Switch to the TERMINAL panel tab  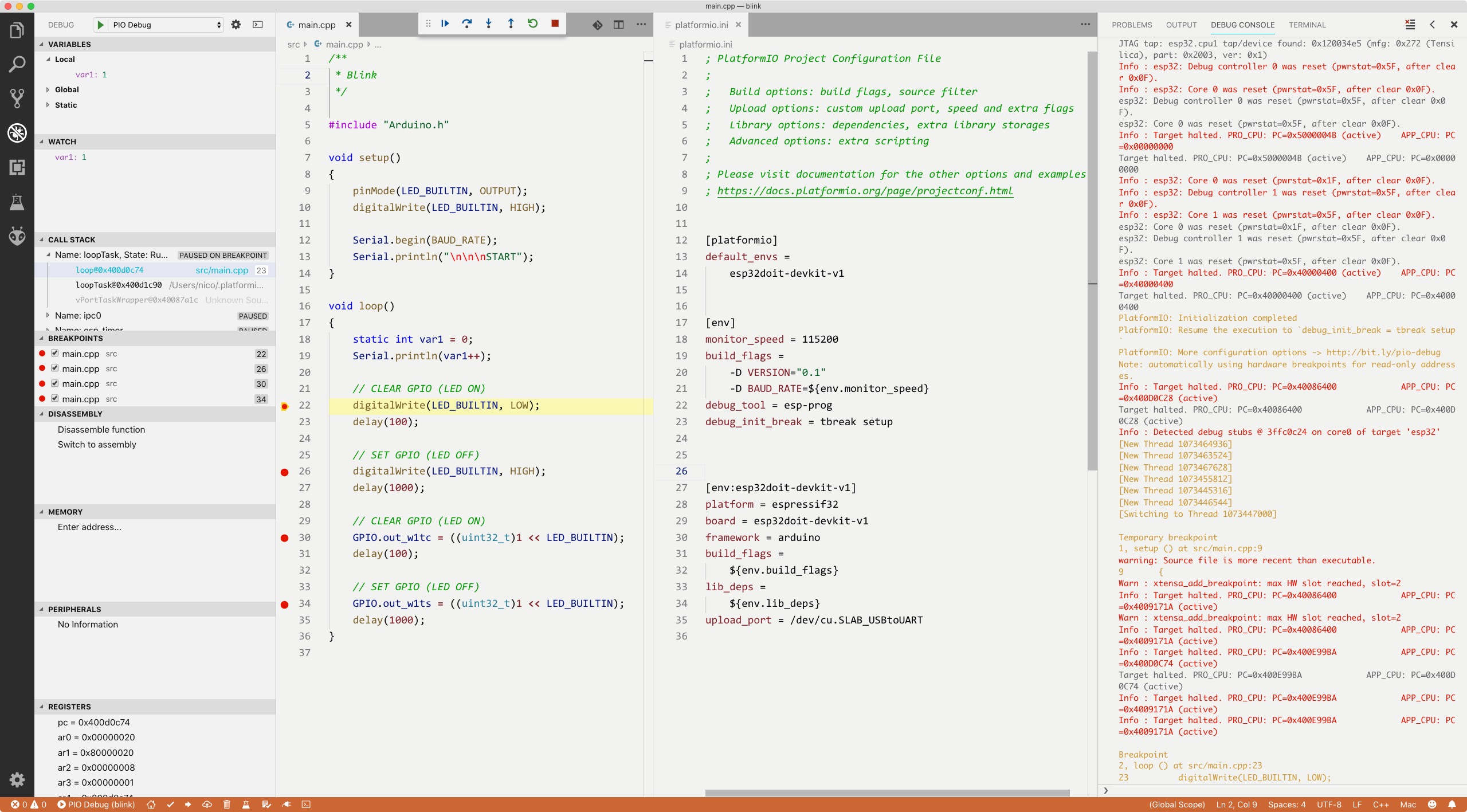pyautogui.click(x=1307, y=25)
